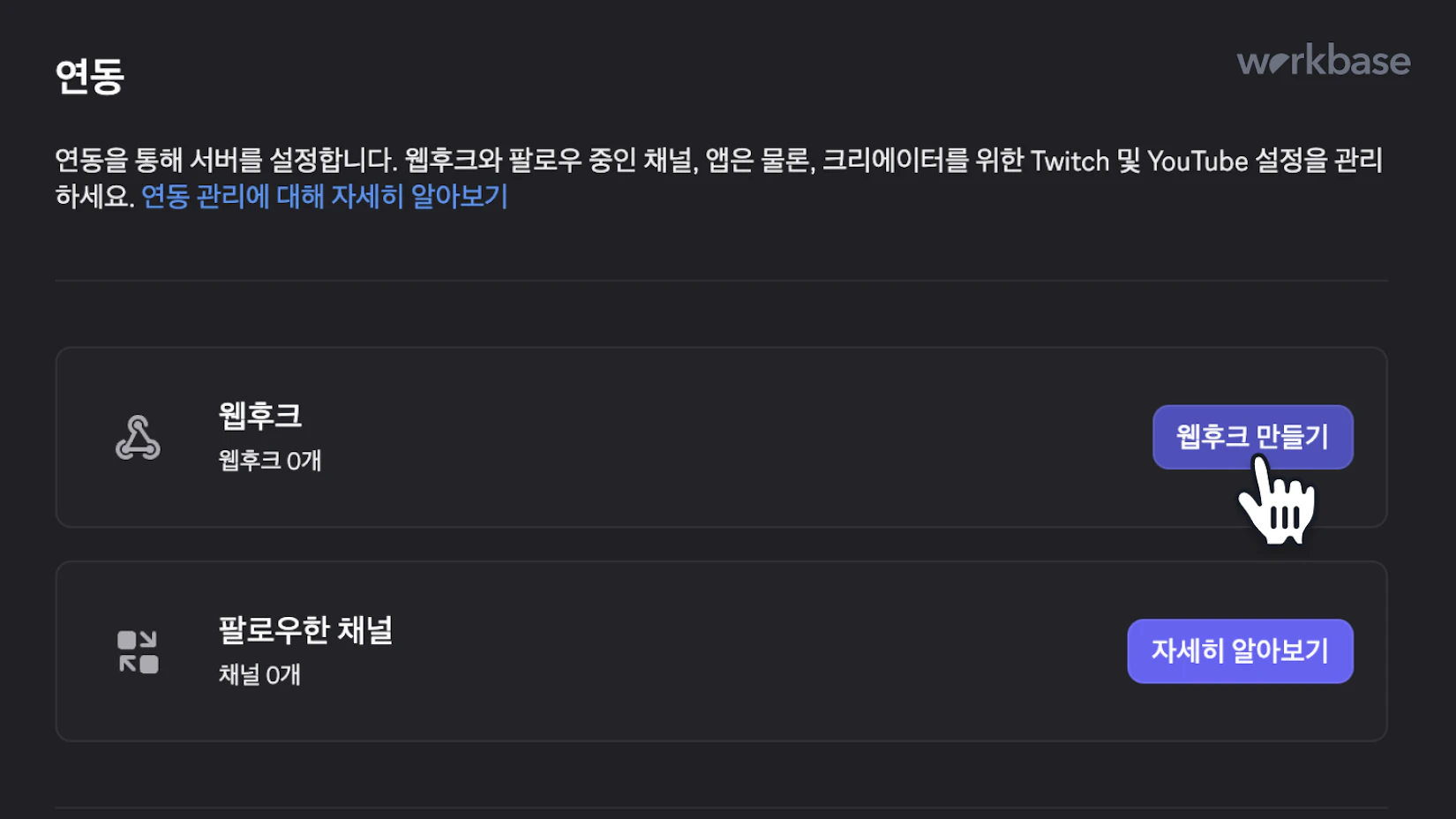Click the 연동 page heading
1456x819 pixels.
pyautogui.click(x=90, y=77)
